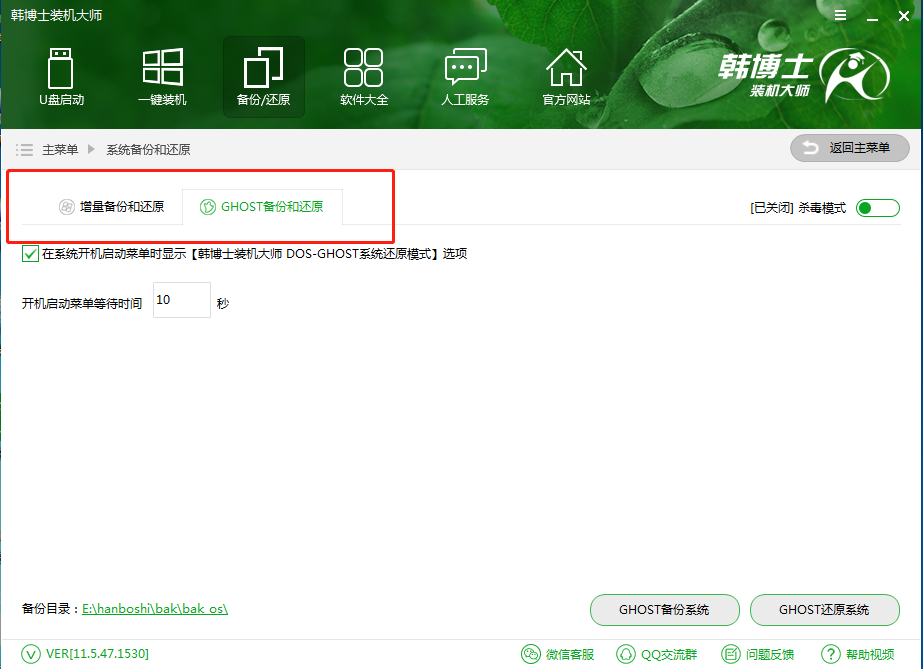Click the GHOST备份系统 button
Image resolution: width=923 pixels, height=669 pixels.
coord(664,609)
